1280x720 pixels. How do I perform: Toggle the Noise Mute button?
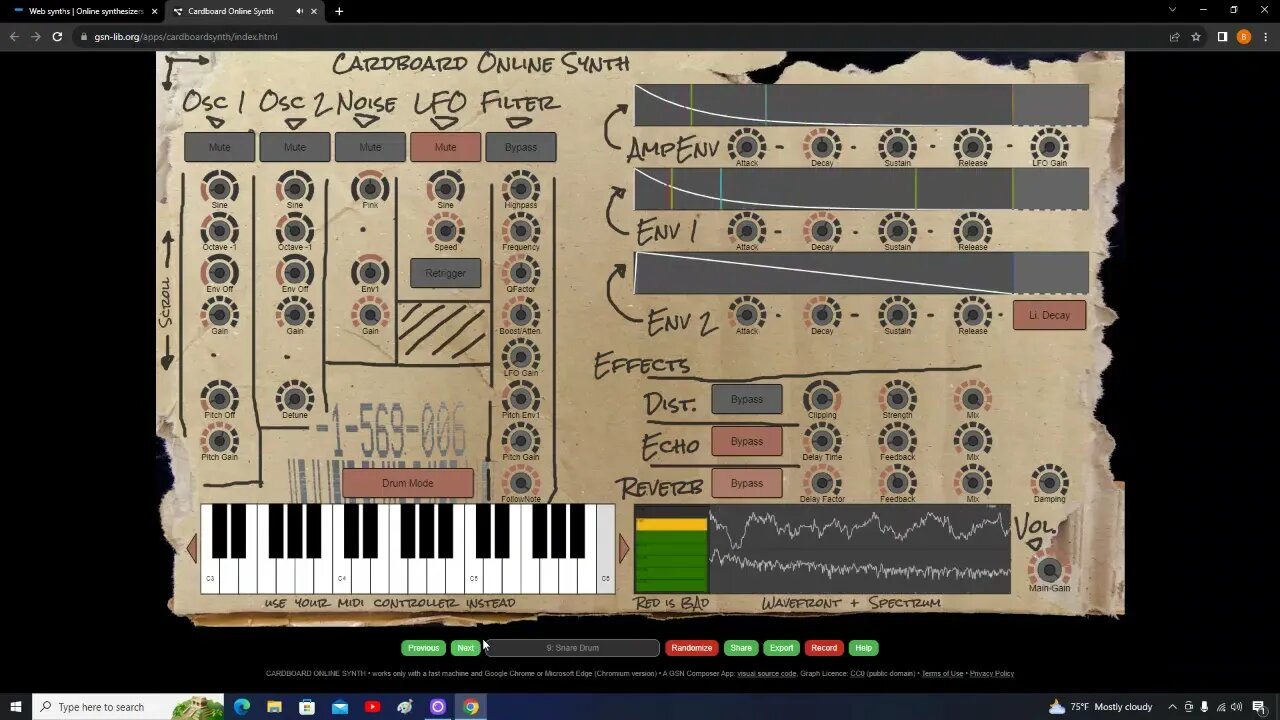tap(370, 147)
